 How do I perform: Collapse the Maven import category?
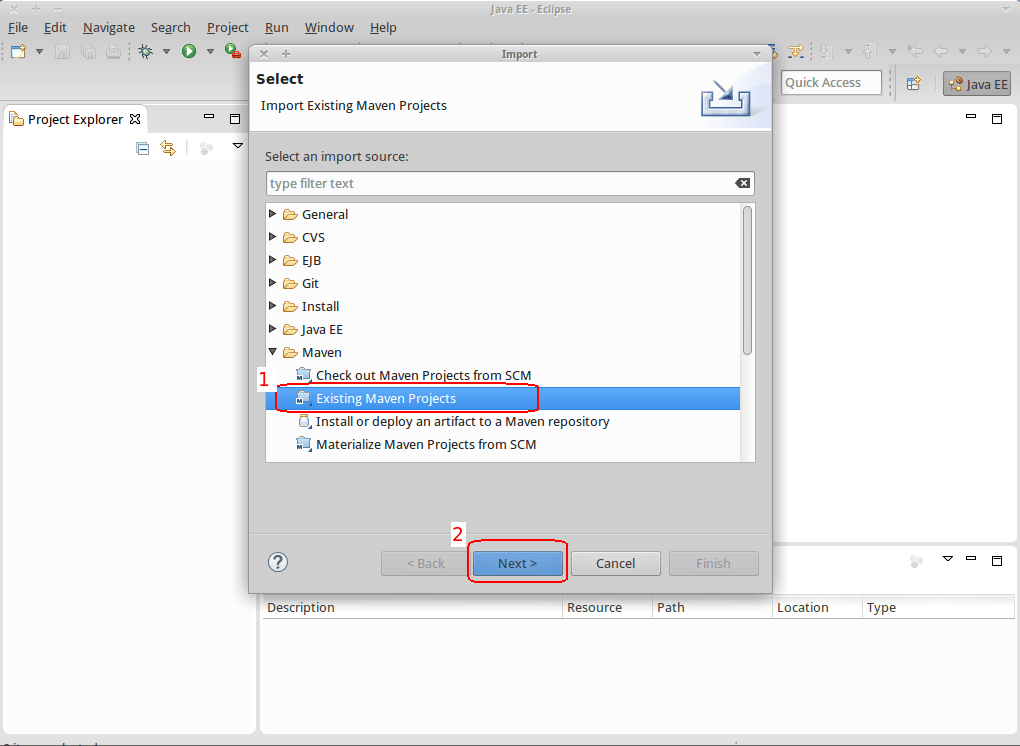point(272,352)
